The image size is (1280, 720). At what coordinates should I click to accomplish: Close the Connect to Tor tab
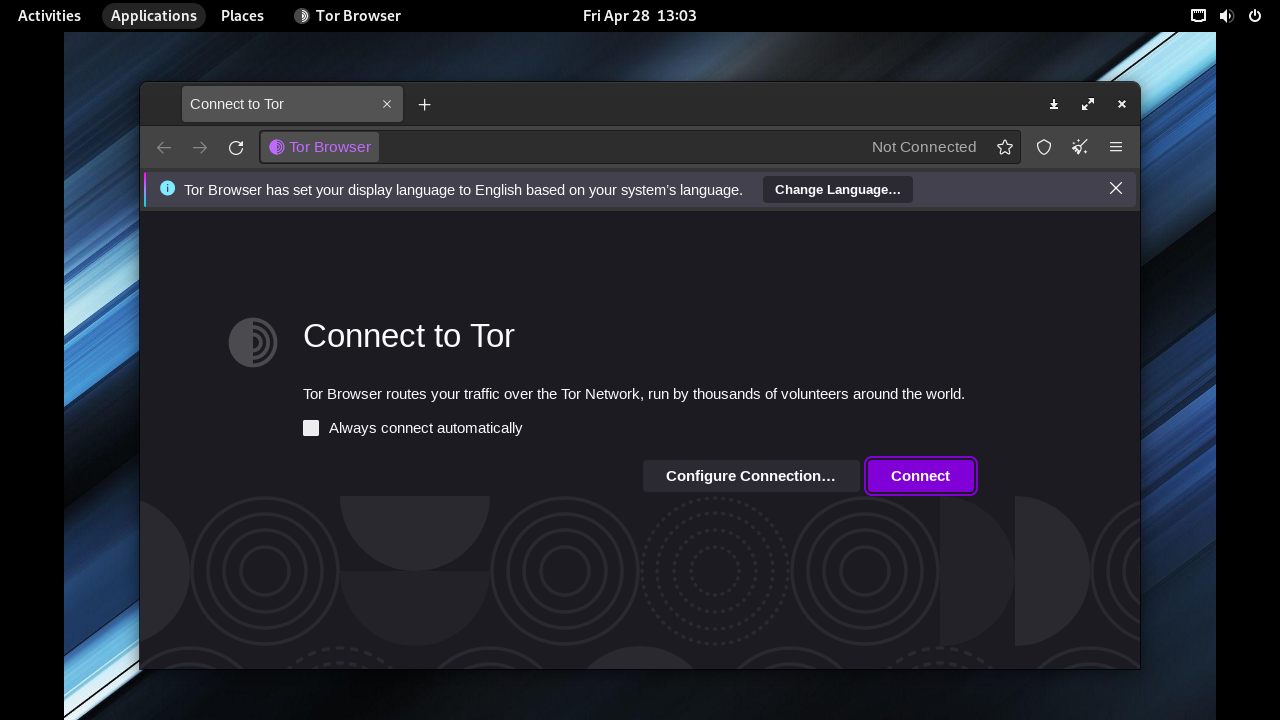tap(387, 105)
